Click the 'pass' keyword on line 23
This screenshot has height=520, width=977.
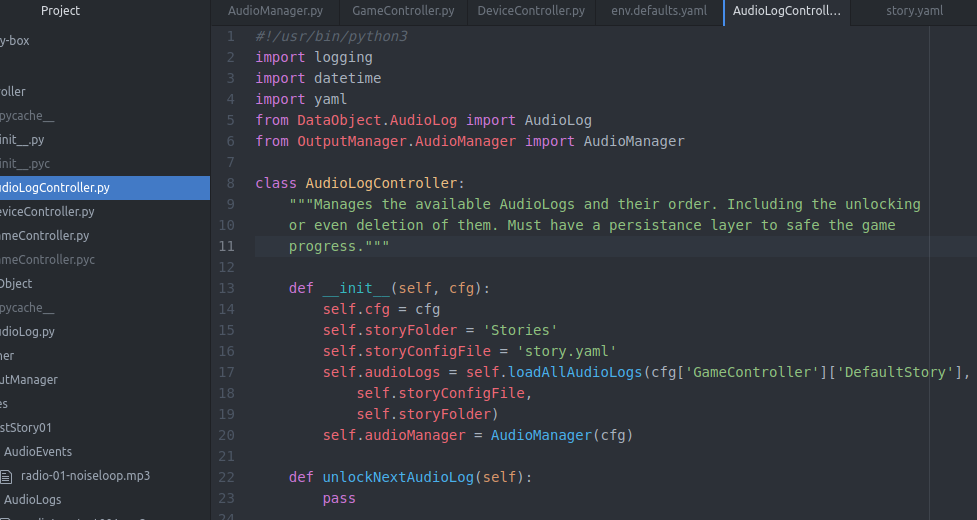click(x=339, y=498)
